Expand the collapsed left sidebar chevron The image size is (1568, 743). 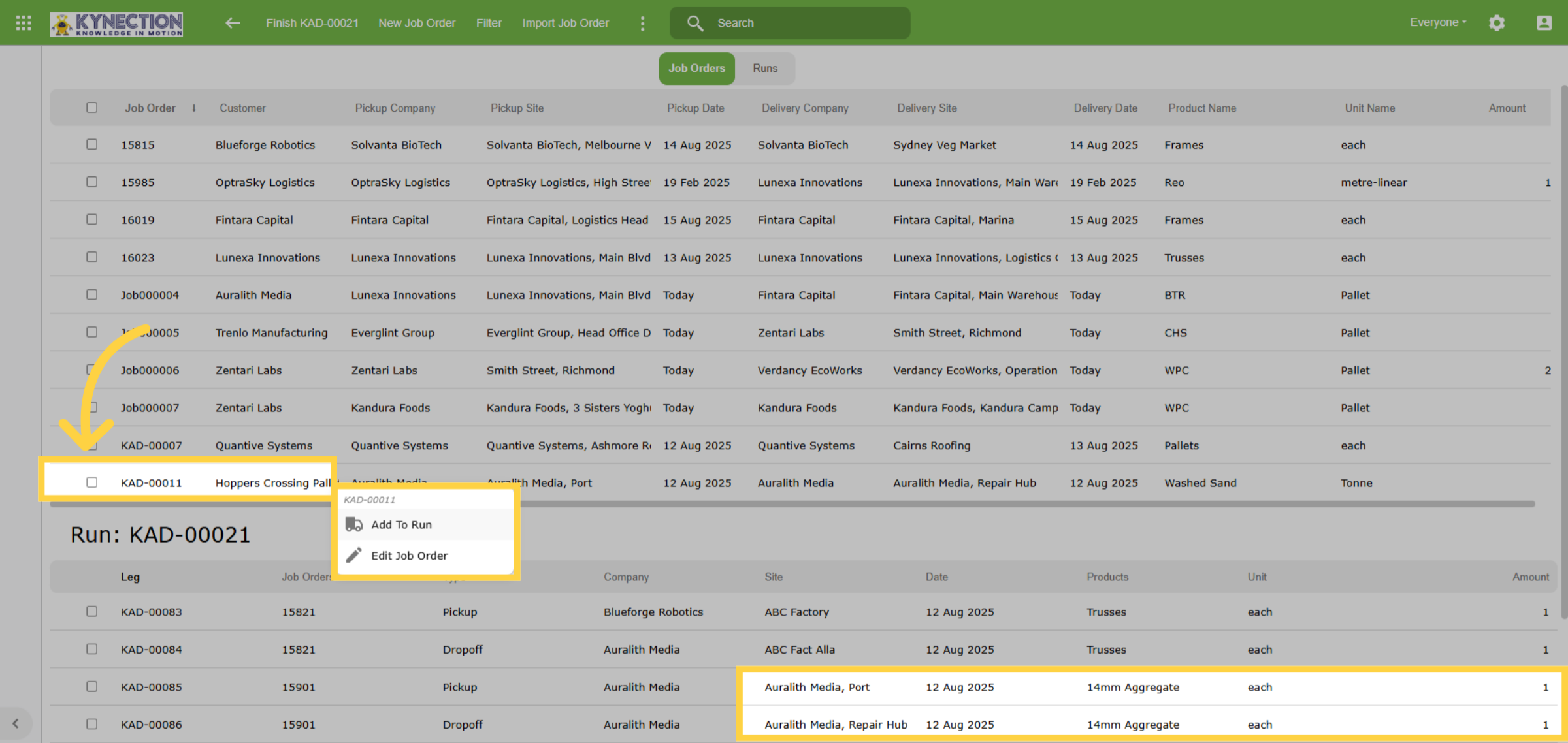(x=16, y=723)
